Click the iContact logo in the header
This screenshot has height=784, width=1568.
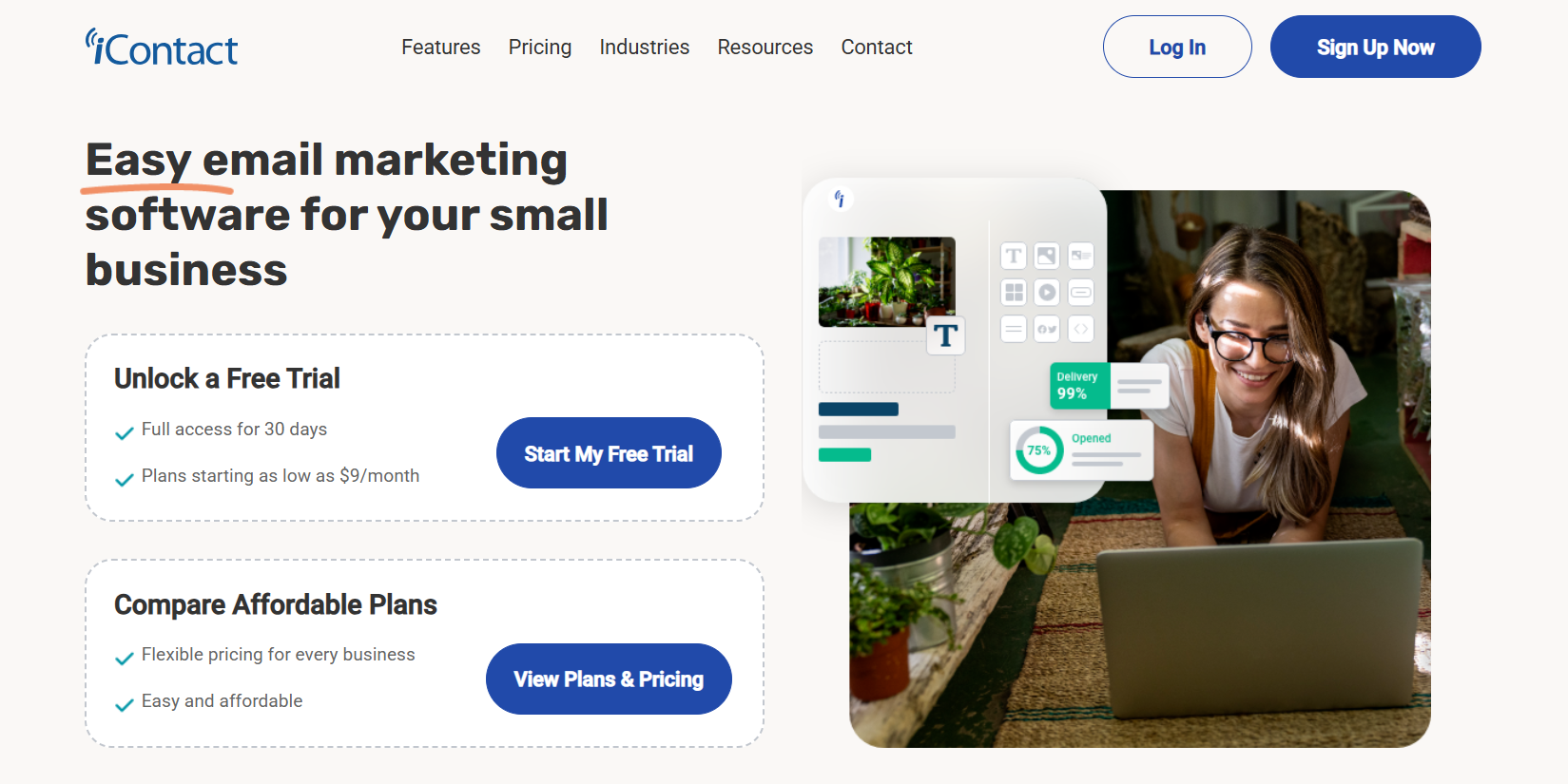click(x=162, y=48)
